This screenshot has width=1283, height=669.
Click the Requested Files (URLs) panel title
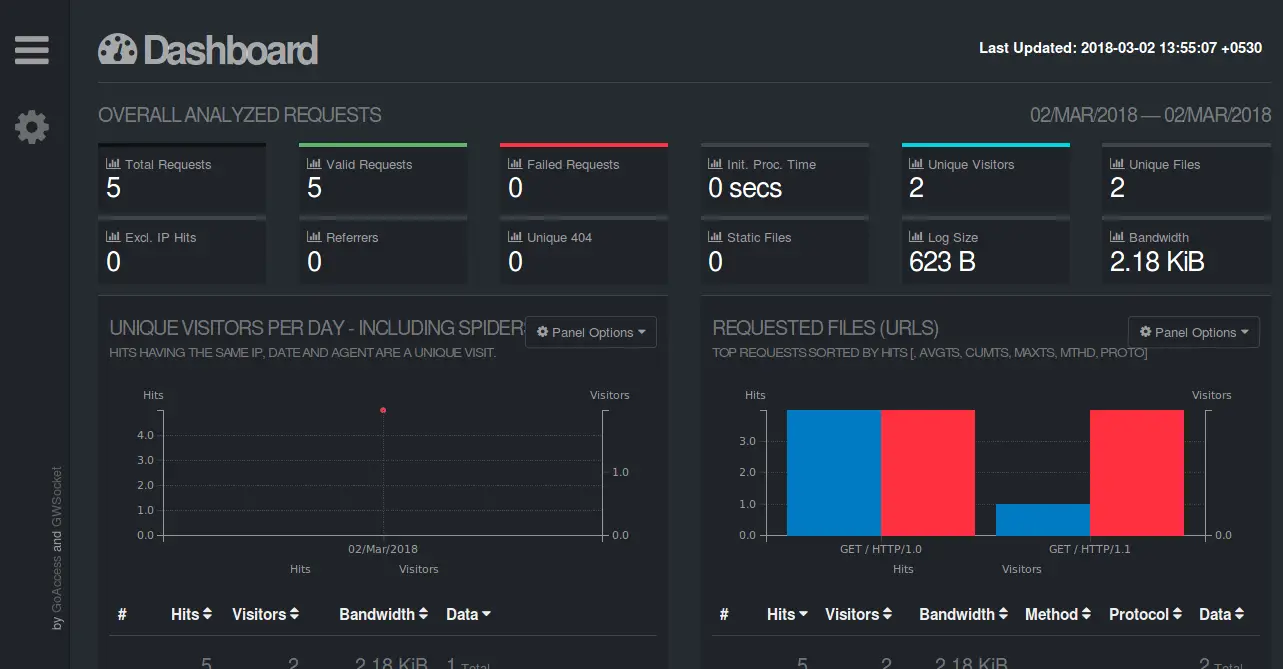(826, 328)
